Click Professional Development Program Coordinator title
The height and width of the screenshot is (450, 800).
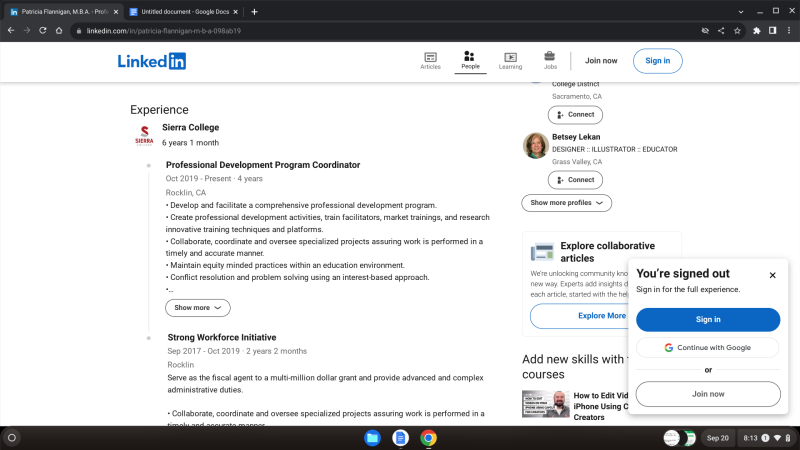263,165
